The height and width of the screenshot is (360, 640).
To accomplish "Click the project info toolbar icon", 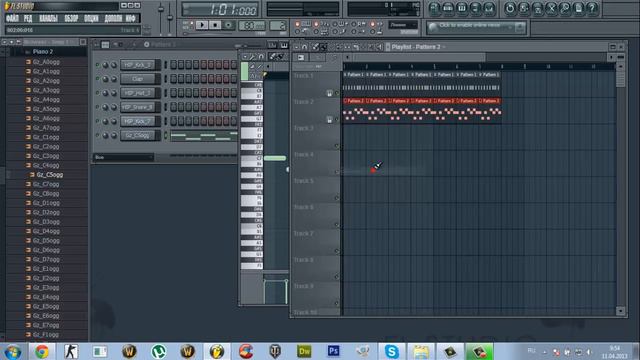I will click(579, 8).
